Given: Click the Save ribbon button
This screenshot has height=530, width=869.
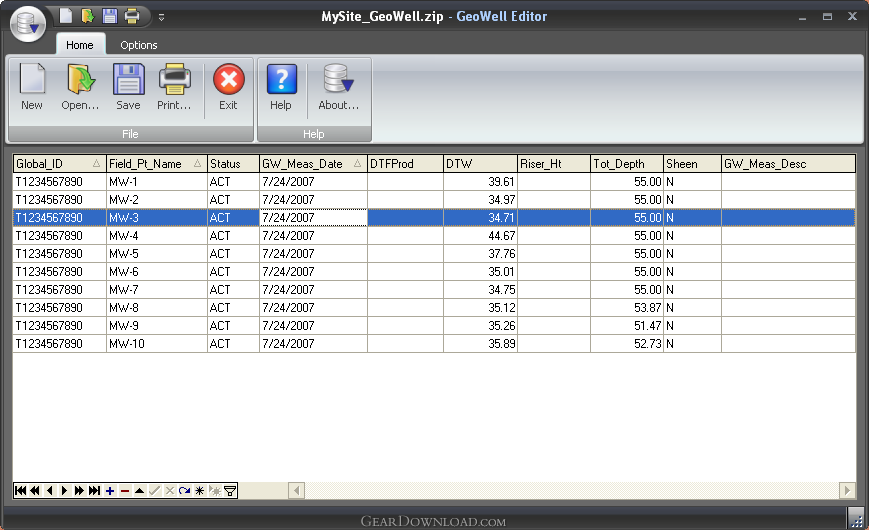Looking at the screenshot, I should (129, 88).
